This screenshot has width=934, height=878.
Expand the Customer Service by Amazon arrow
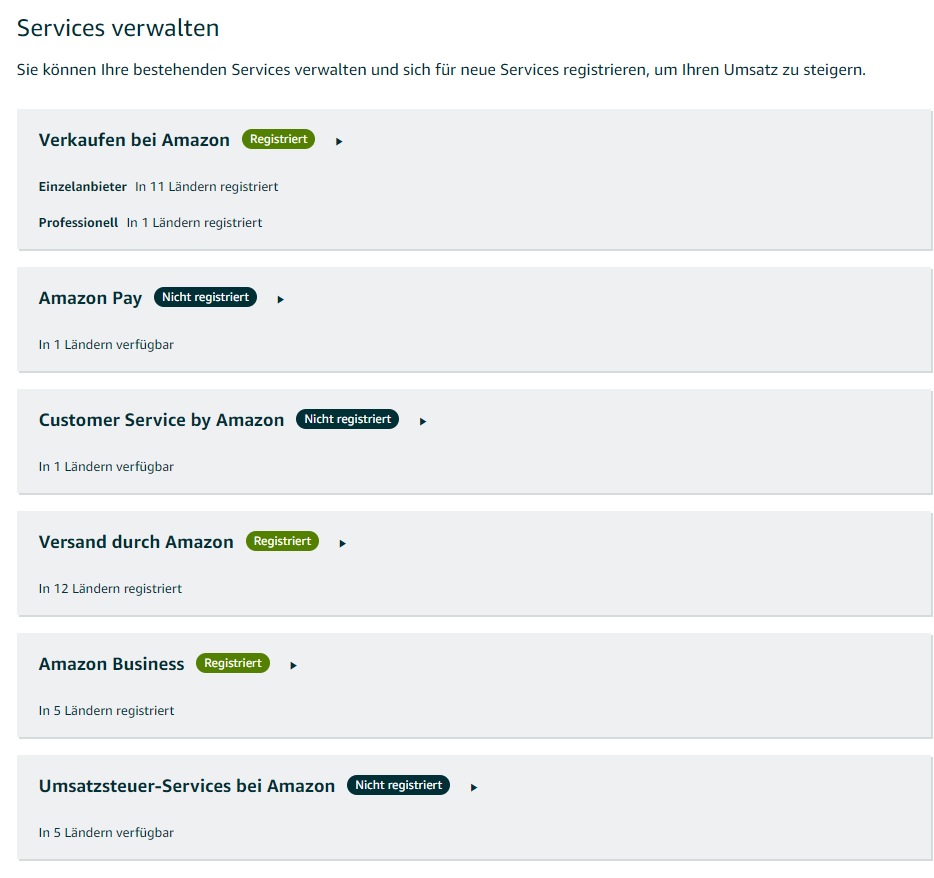(x=423, y=421)
